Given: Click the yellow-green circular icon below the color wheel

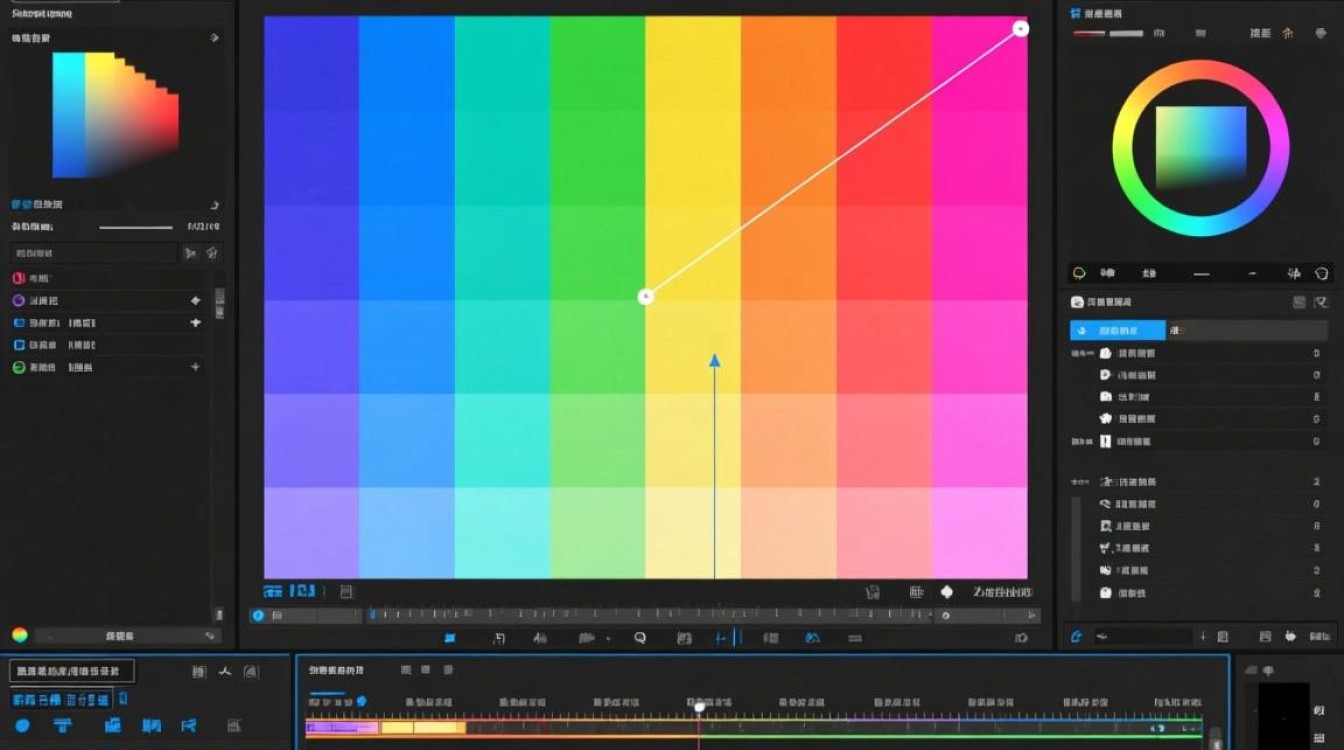Looking at the screenshot, I should pyautogui.click(x=1079, y=272).
